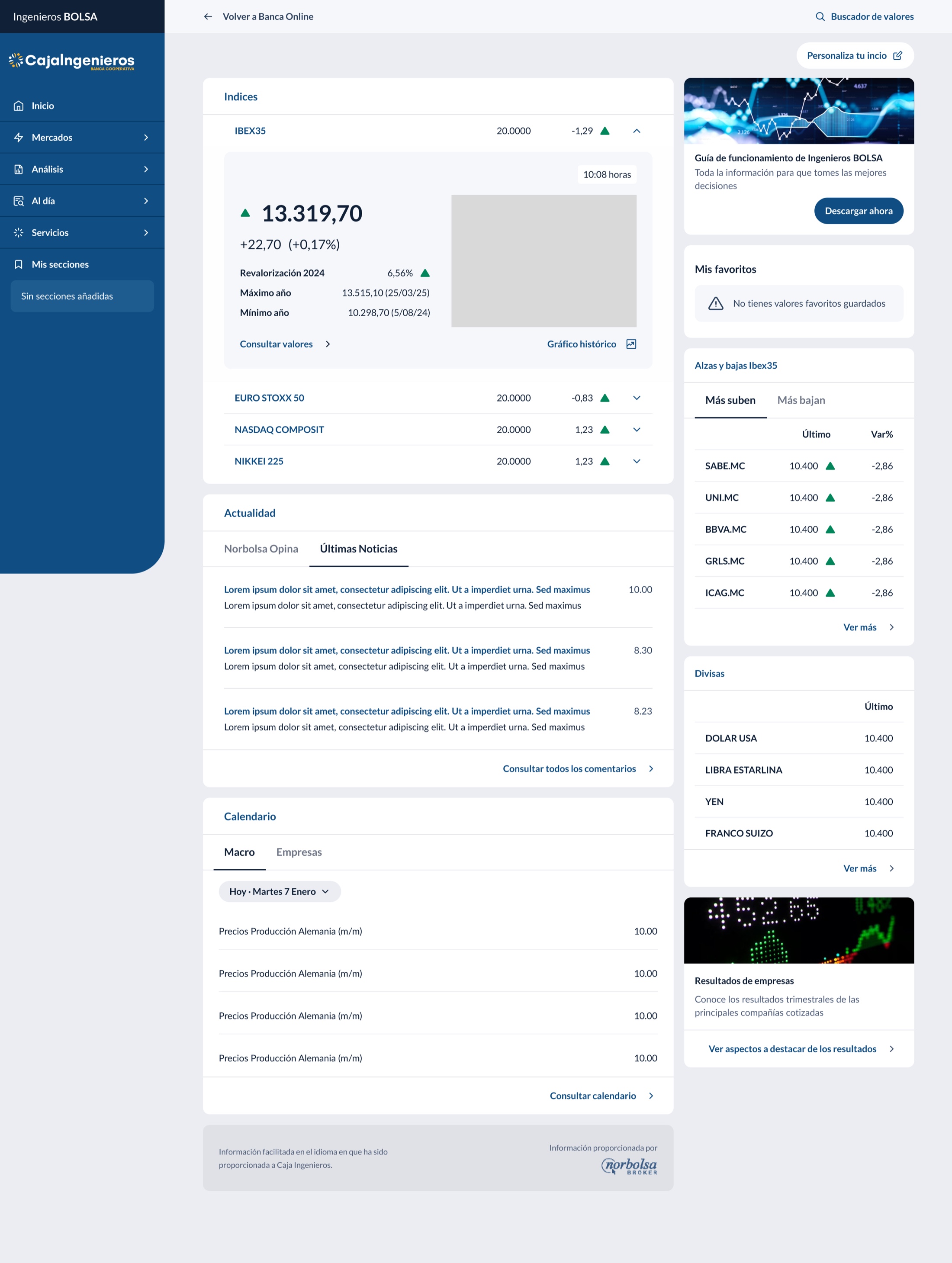Click the chart icon next to Gráfico histórico
This screenshot has width=952, height=1263.
click(x=631, y=344)
